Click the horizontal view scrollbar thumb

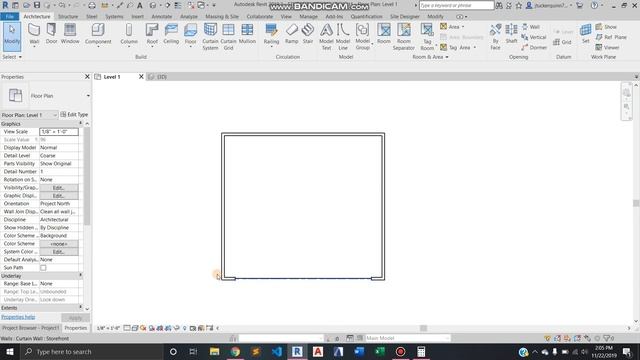pos(423,328)
